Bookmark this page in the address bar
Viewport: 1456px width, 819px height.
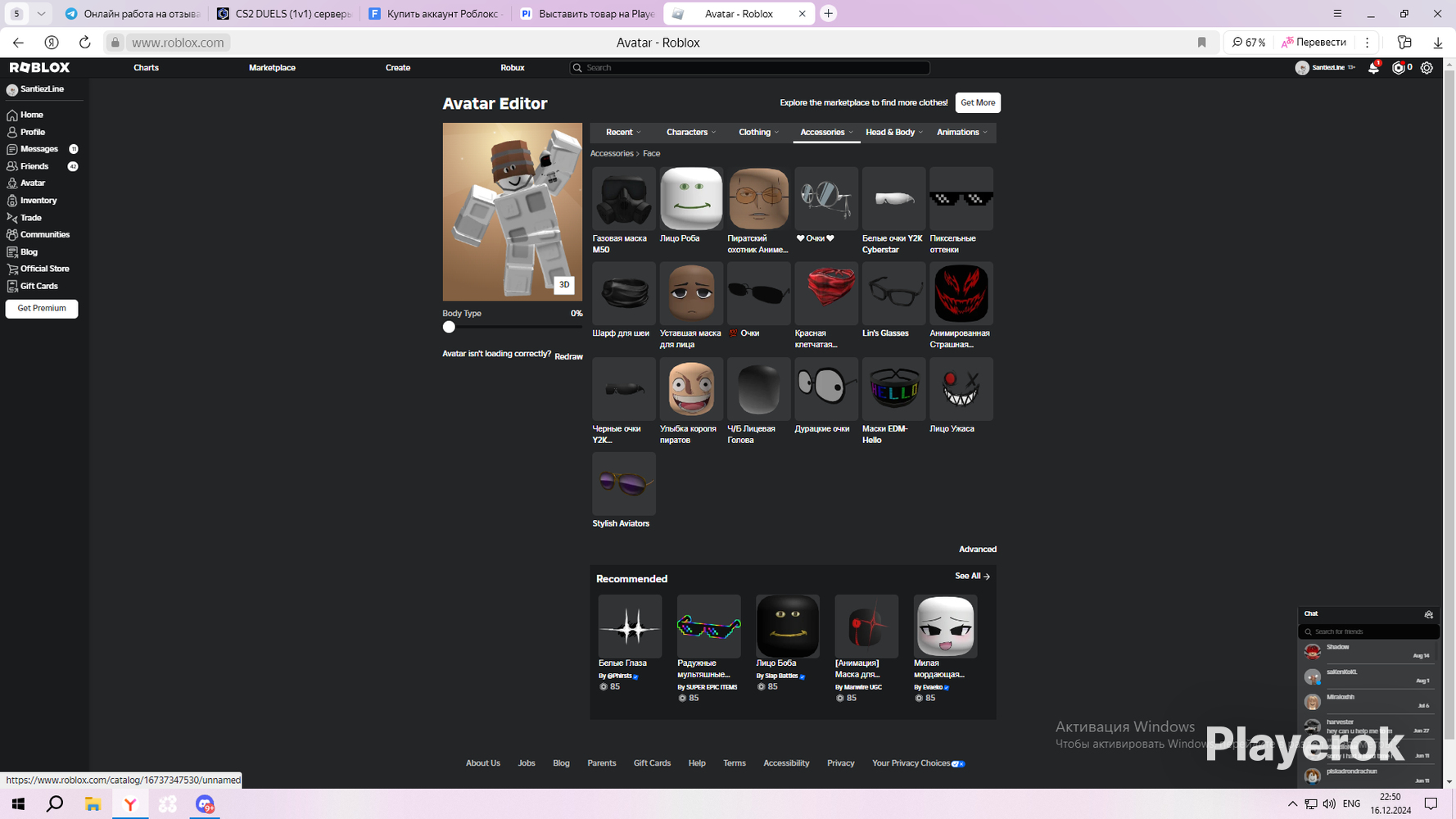(1201, 43)
